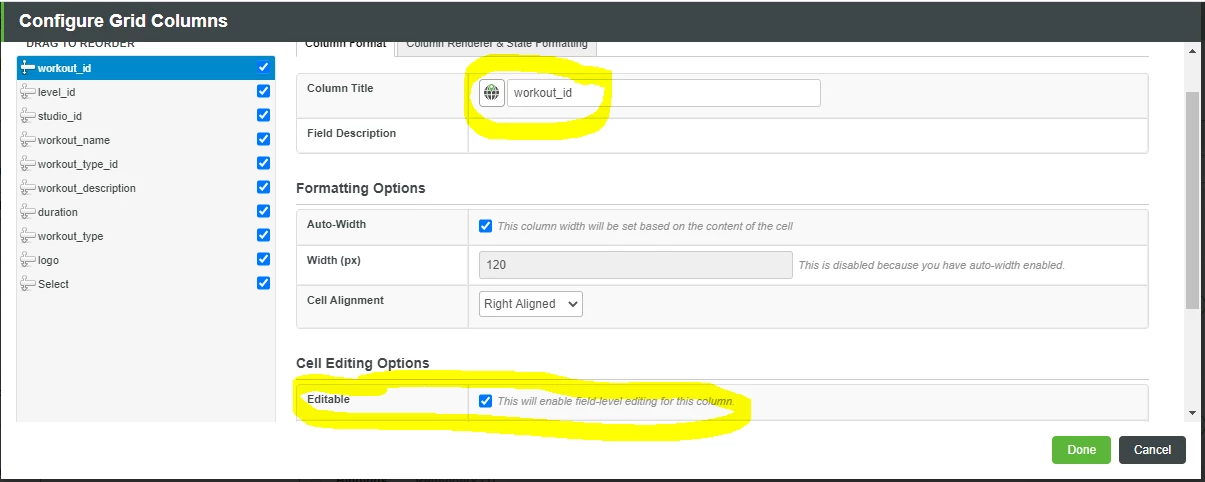Uncheck the workout_name column checkbox
The height and width of the screenshot is (482, 1205).
(263, 139)
